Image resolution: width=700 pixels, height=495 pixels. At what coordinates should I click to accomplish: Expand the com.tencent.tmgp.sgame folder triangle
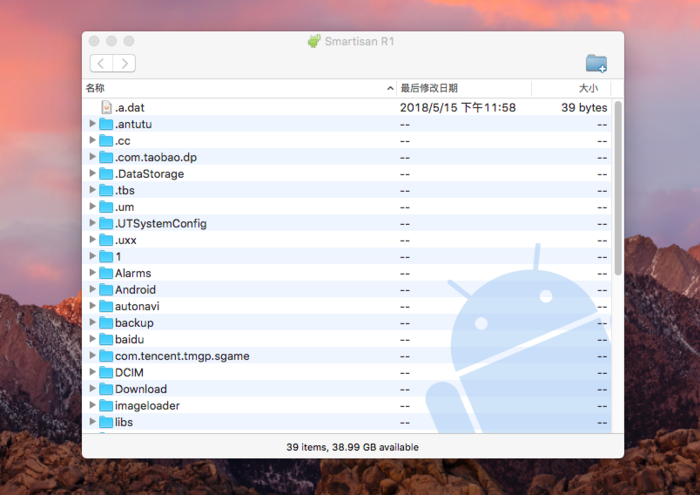point(92,355)
